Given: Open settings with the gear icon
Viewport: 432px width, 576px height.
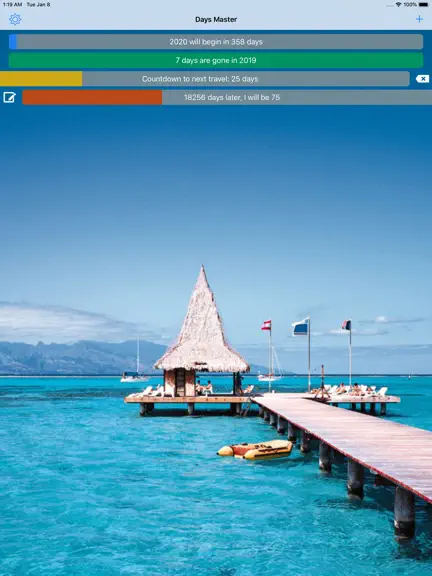Looking at the screenshot, I should click(x=15, y=19).
